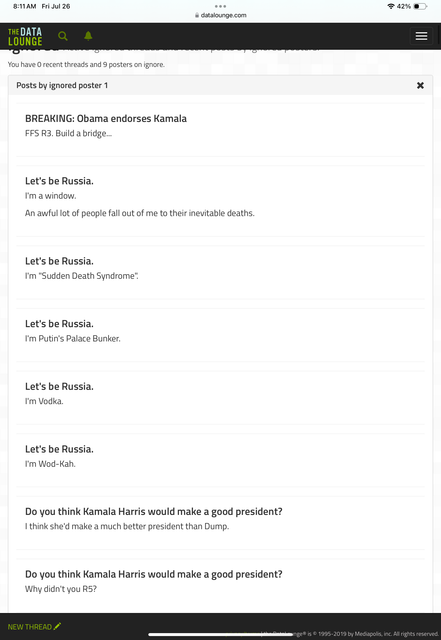Click The Data Lounge logo
This screenshot has height=640, width=441.
(25, 36)
